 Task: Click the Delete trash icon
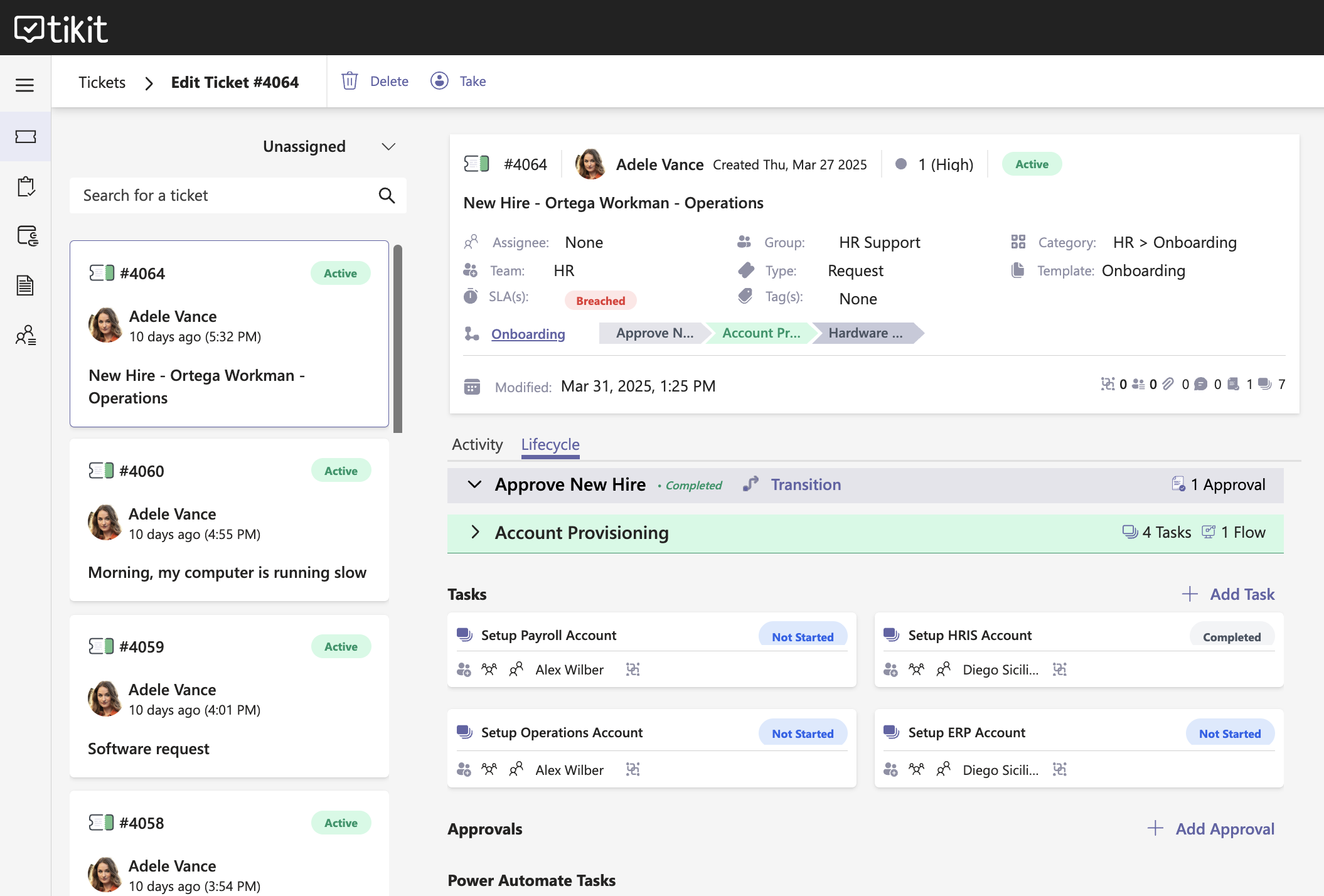350,81
